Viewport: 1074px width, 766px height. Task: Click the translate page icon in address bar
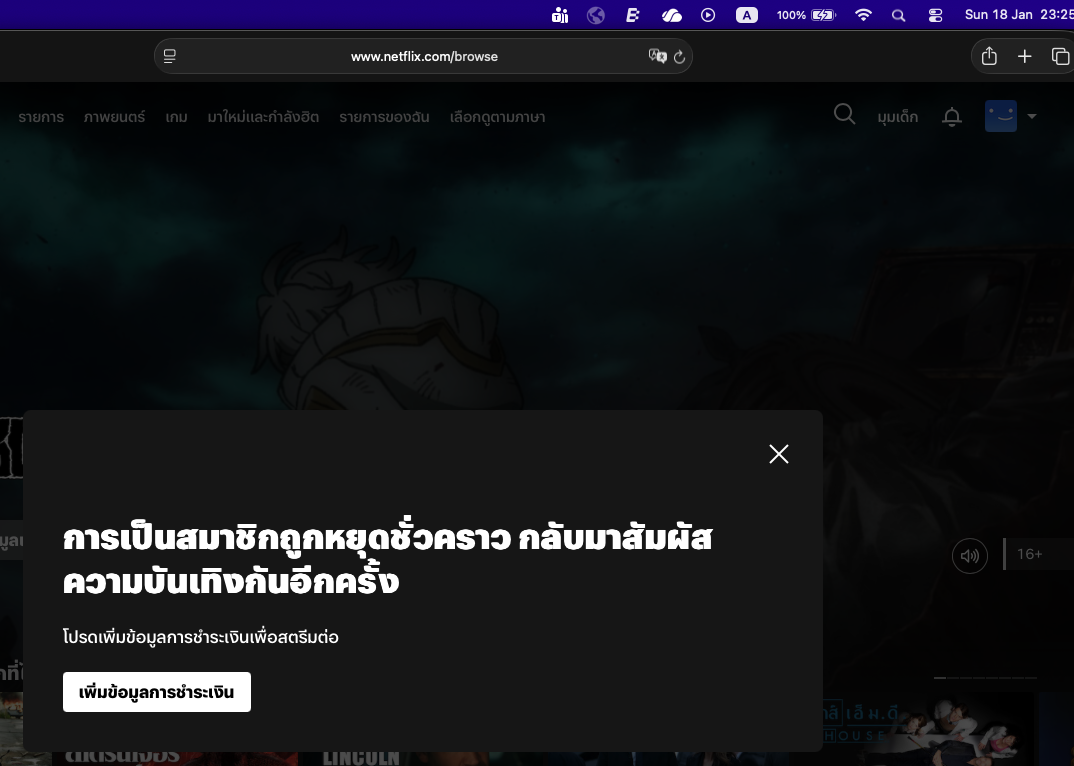pos(658,56)
